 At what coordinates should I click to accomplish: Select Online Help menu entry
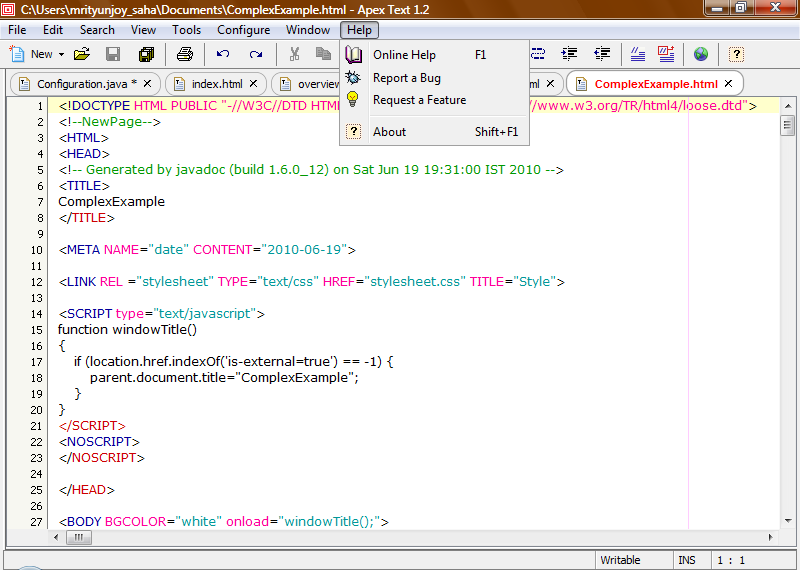tap(434, 55)
